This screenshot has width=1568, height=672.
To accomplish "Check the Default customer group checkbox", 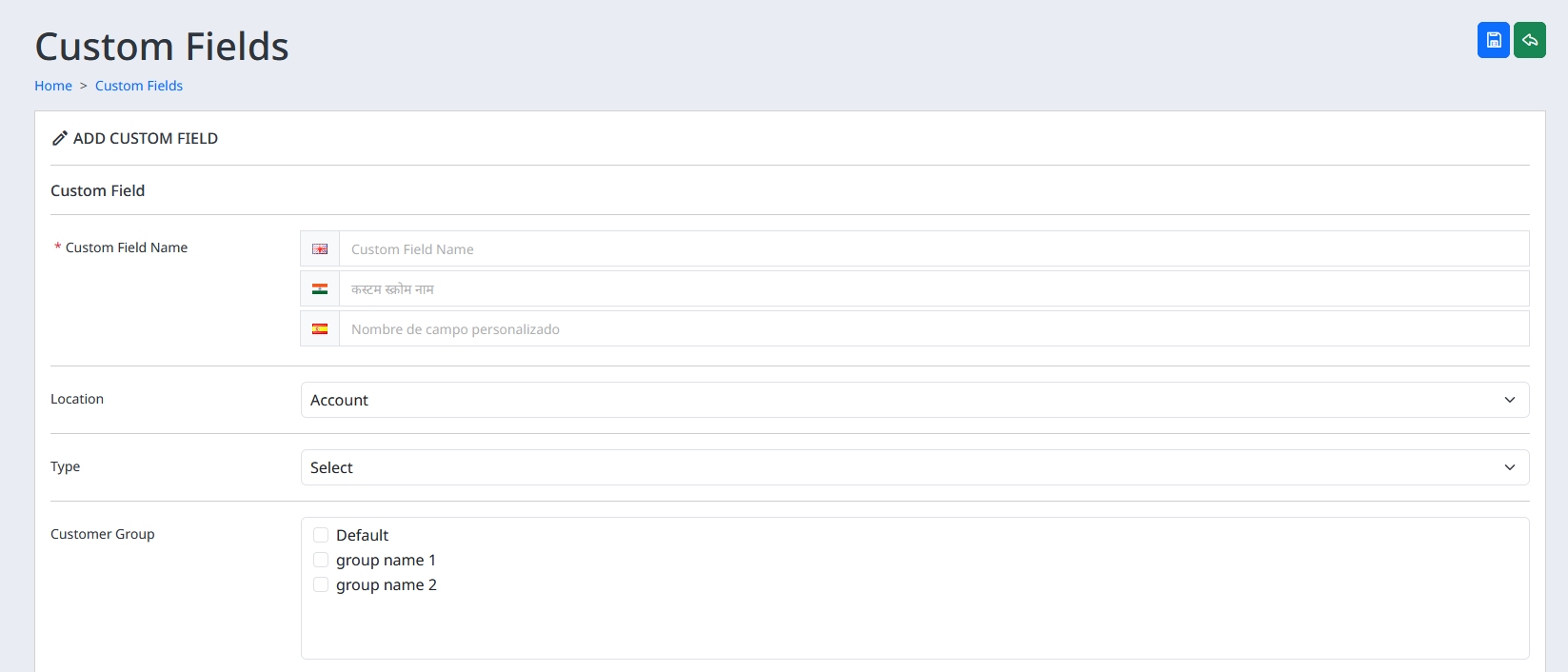I will click(x=321, y=535).
